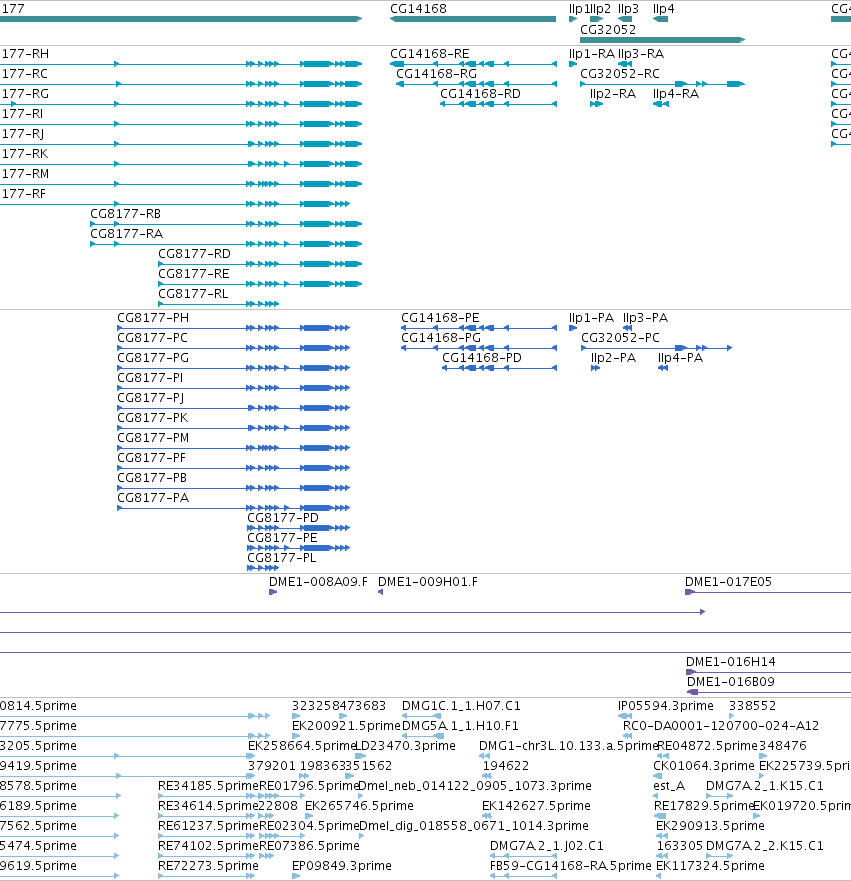Select EST IP05594.3prime

point(666,706)
